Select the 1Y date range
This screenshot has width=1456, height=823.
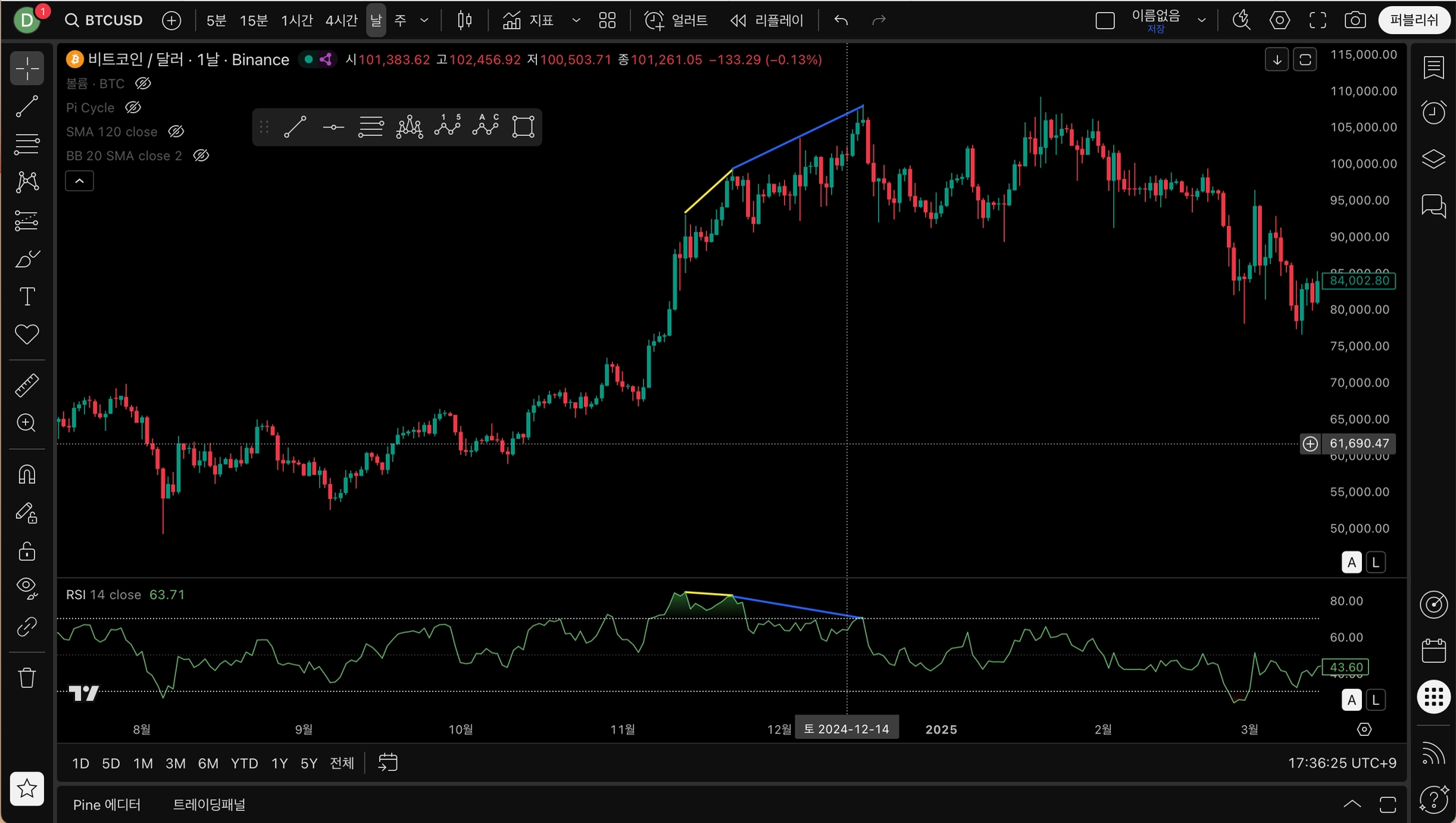coord(279,763)
